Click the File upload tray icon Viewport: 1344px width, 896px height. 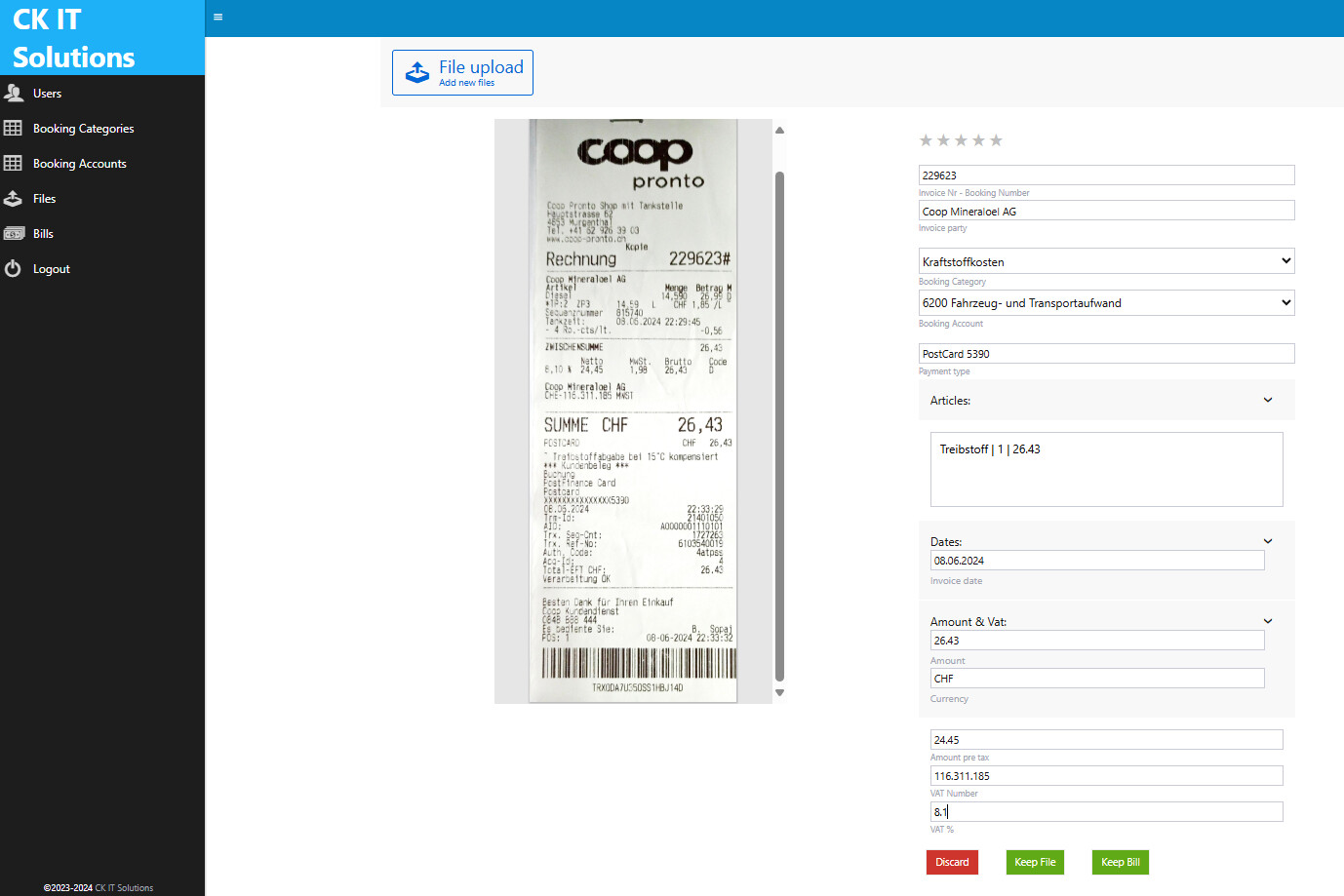tap(417, 72)
